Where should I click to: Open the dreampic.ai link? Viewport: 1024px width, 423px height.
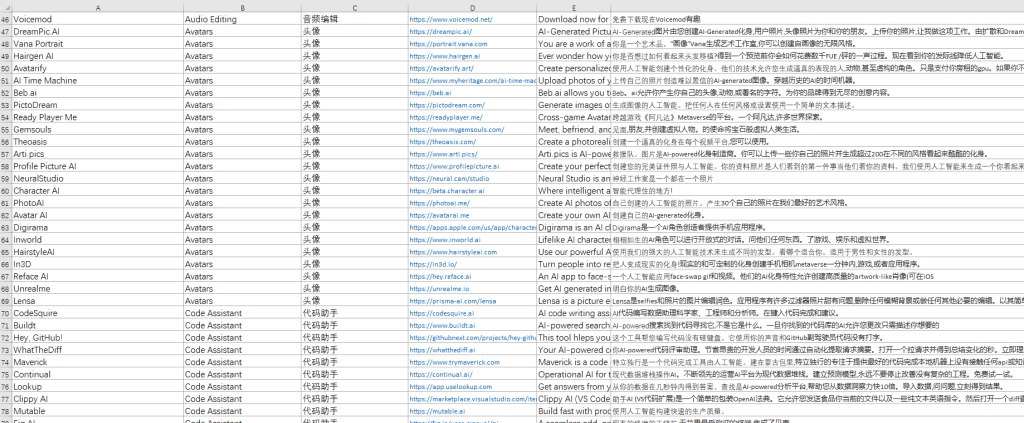[x=440, y=31]
